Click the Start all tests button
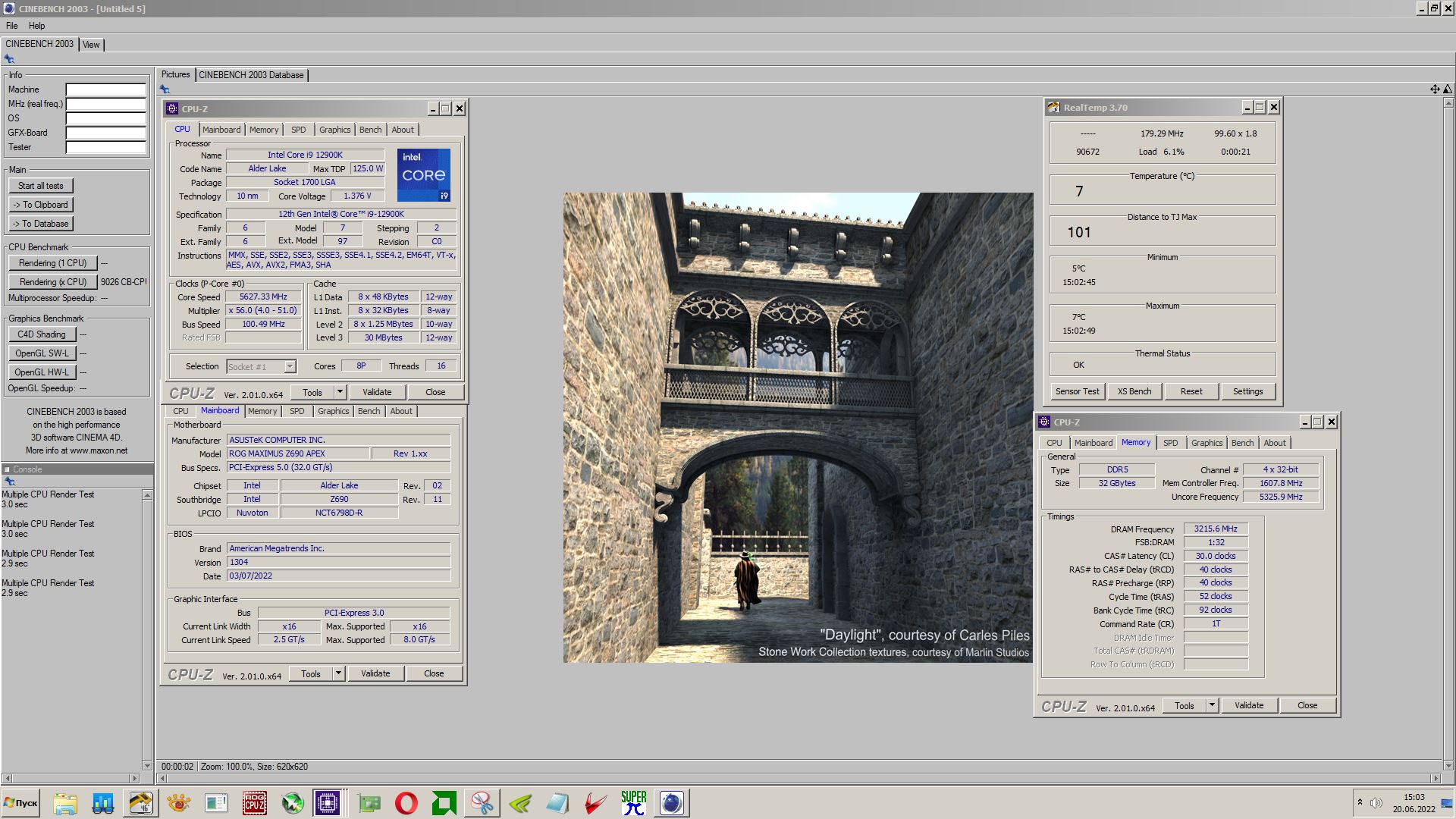This screenshot has height=819, width=1456. point(41,186)
